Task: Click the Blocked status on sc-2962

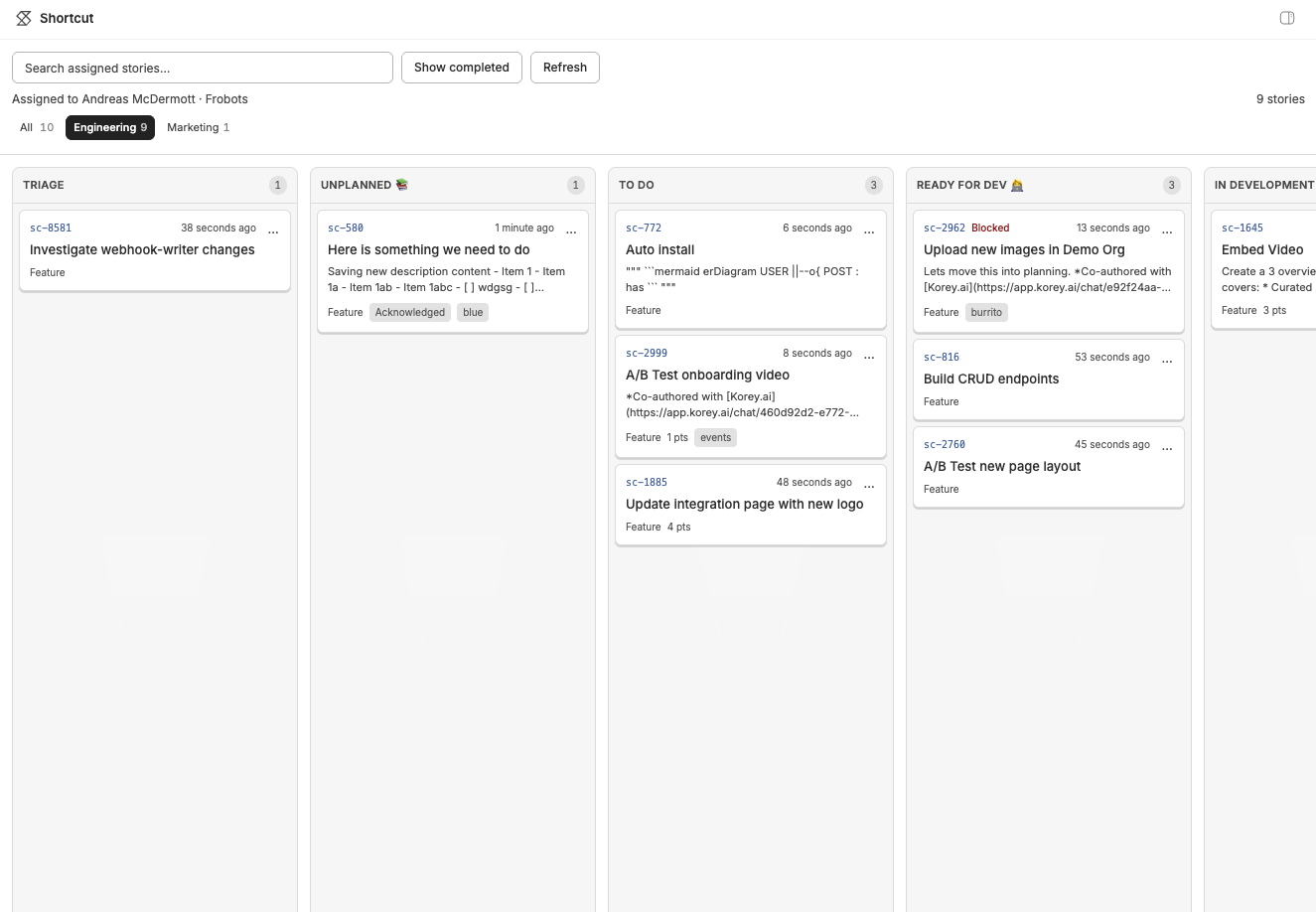Action: pos(990,228)
